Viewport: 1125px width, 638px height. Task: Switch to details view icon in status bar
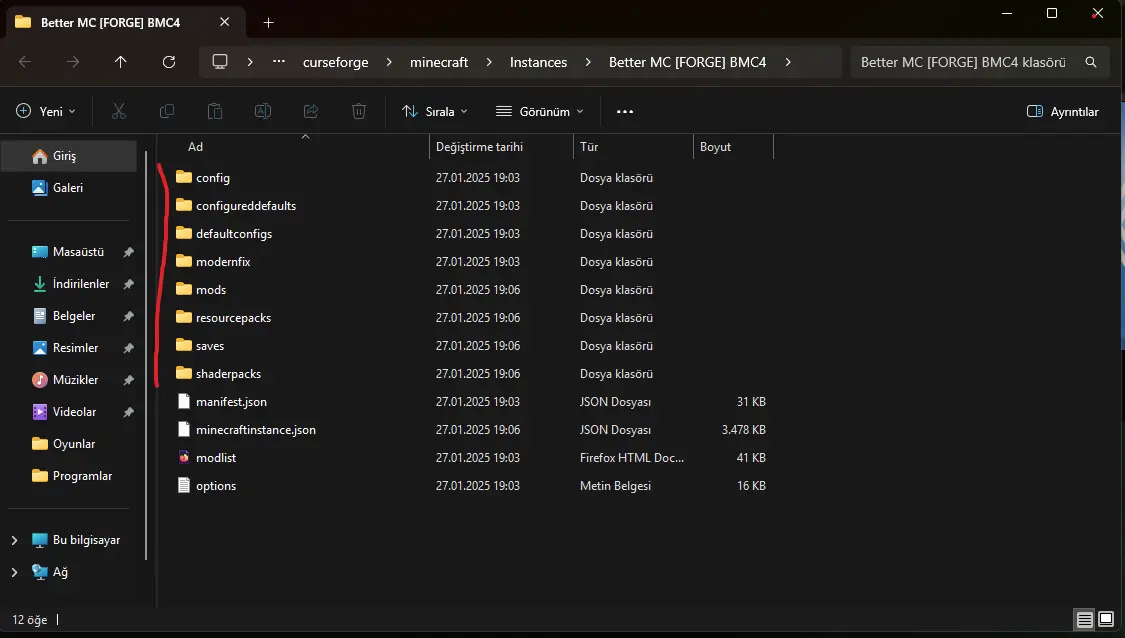(1085, 619)
